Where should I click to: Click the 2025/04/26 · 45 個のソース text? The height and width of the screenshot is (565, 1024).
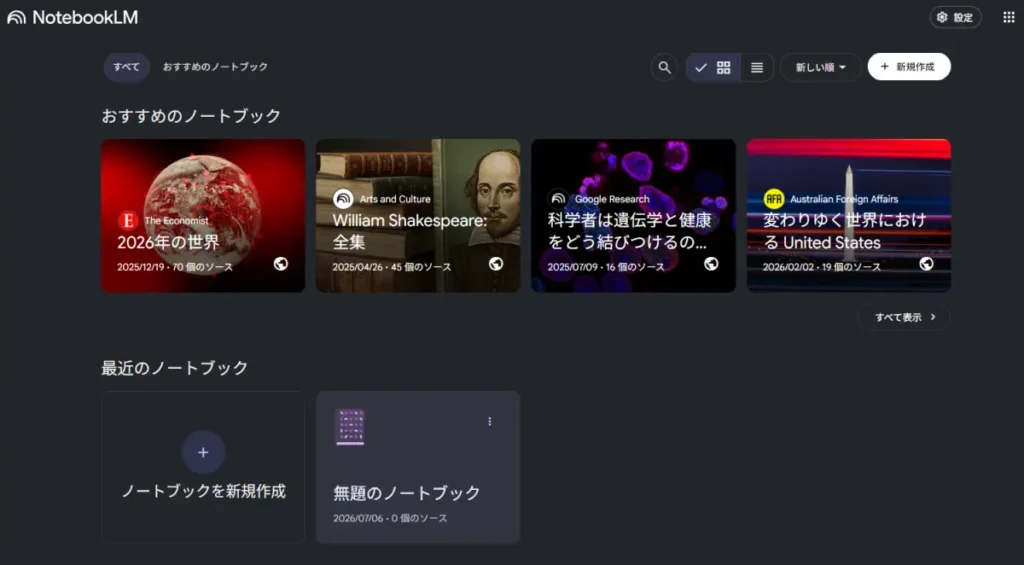point(392,267)
